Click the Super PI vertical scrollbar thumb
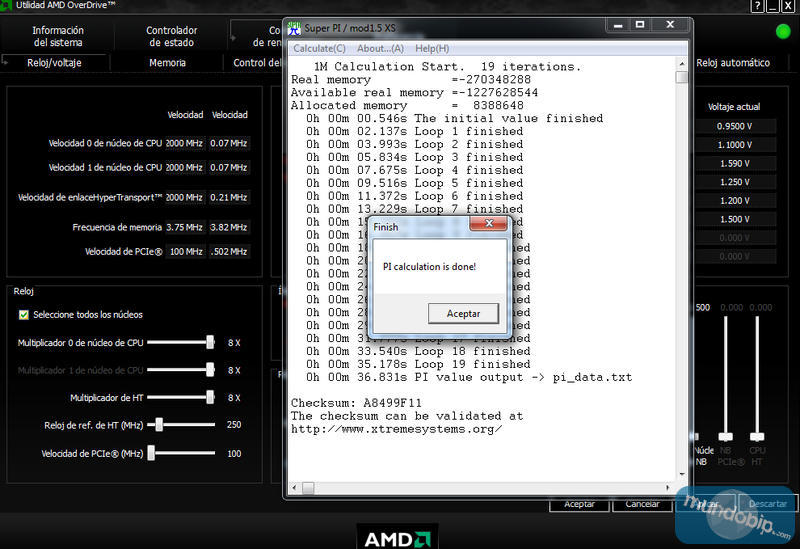This screenshot has height=549, width=800. (682, 77)
